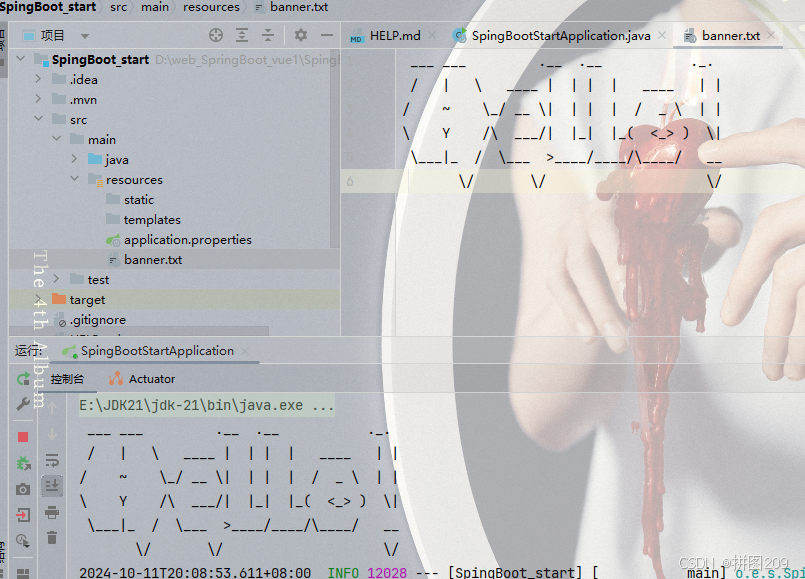Screen dimensions: 805x579
Task: Click up arrow in console toolbar
Action: [52, 408]
